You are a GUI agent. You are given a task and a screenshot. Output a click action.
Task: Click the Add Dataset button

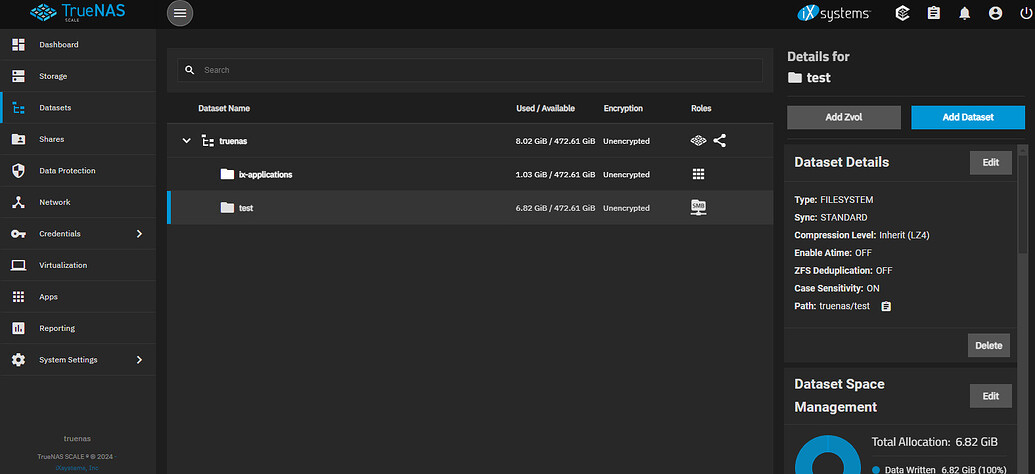pyautogui.click(x=968, y=117)
